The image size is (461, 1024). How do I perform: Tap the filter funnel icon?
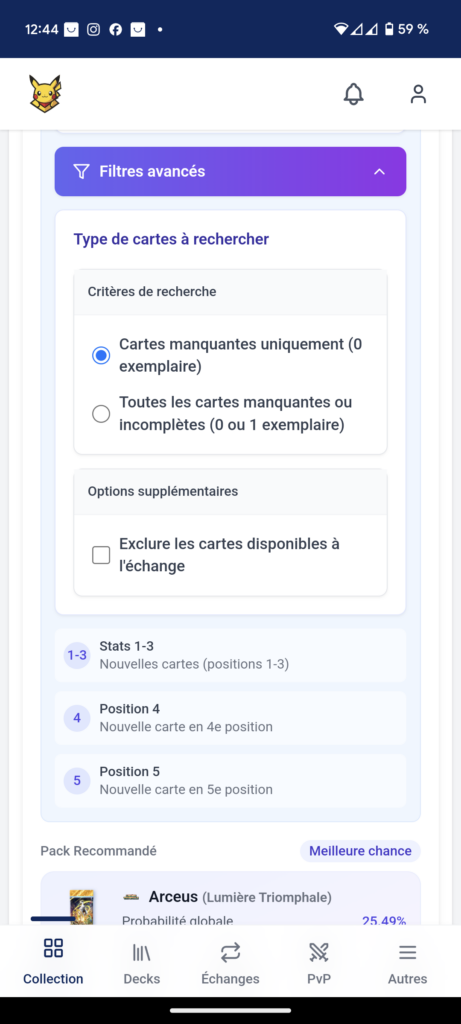tap(81, 172)
